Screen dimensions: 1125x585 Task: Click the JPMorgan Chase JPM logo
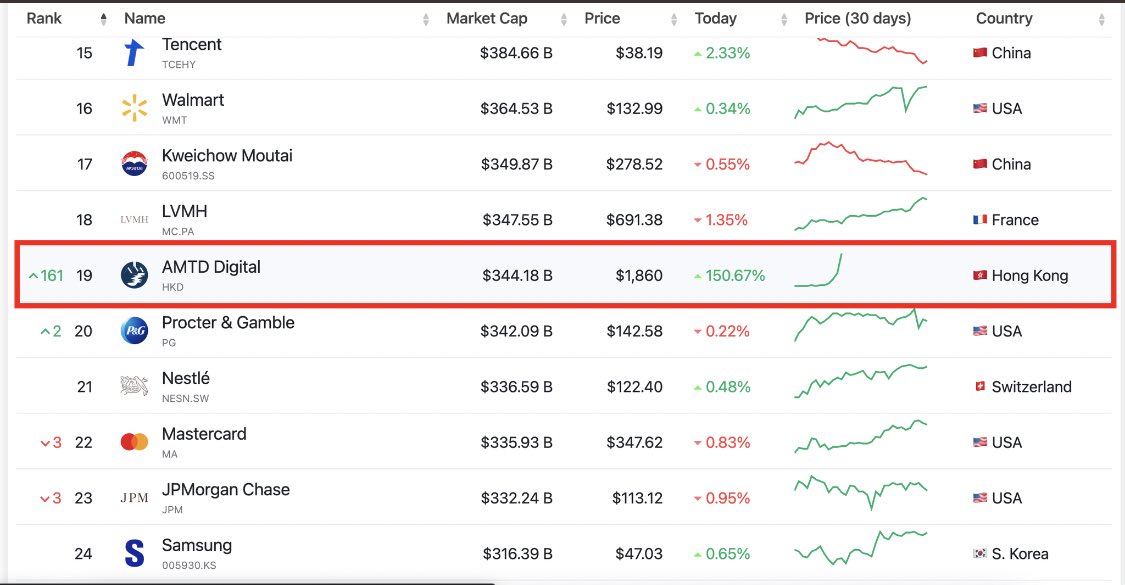[134, 497]
